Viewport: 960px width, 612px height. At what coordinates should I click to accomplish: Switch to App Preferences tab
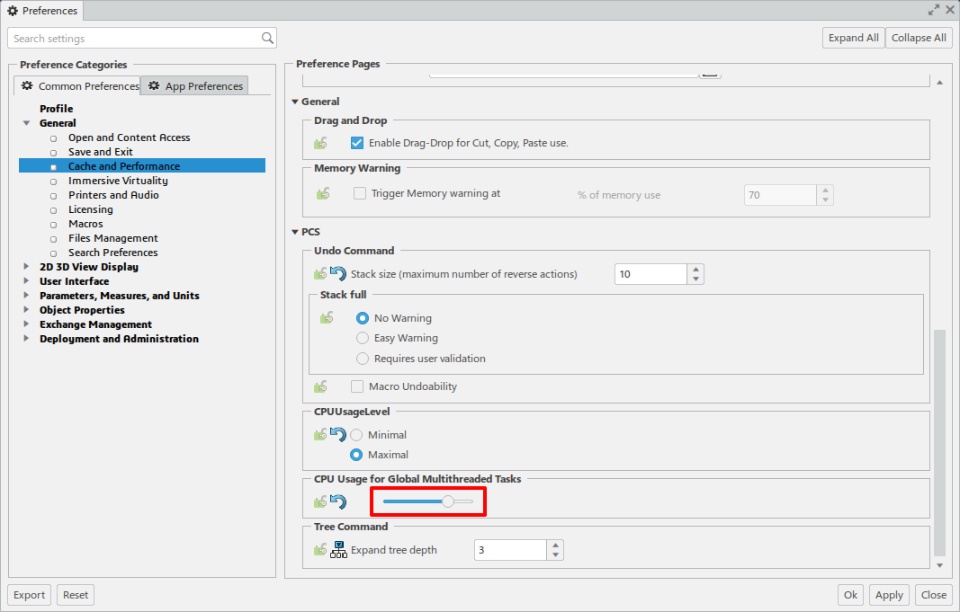point(195,86)
